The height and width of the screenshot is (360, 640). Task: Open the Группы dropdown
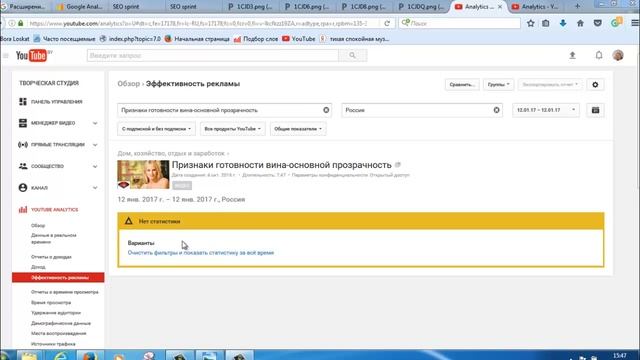498,84
